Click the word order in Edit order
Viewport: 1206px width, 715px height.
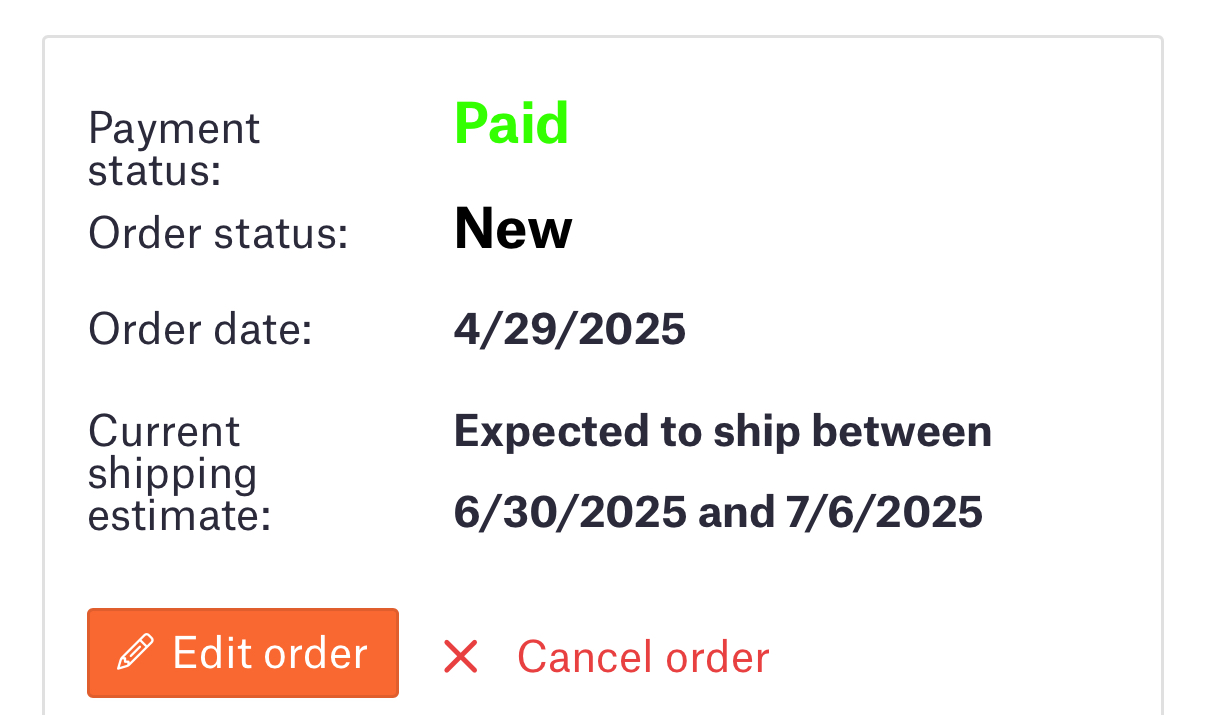tap(317, 653)
